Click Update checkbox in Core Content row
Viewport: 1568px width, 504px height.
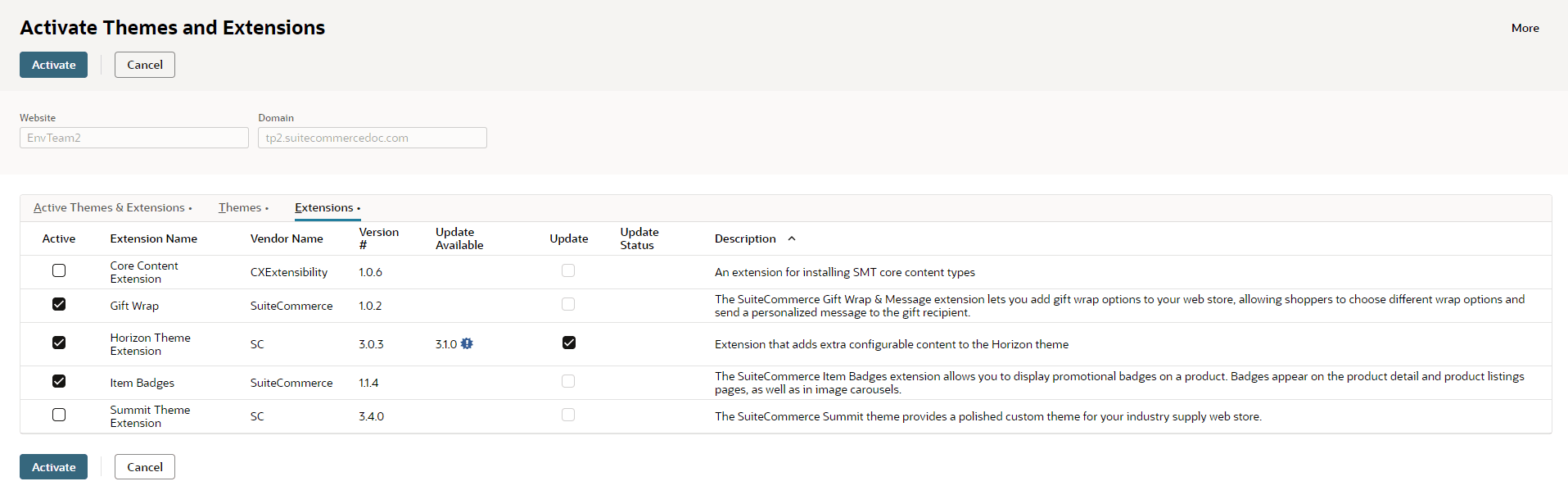coord(568,270)
